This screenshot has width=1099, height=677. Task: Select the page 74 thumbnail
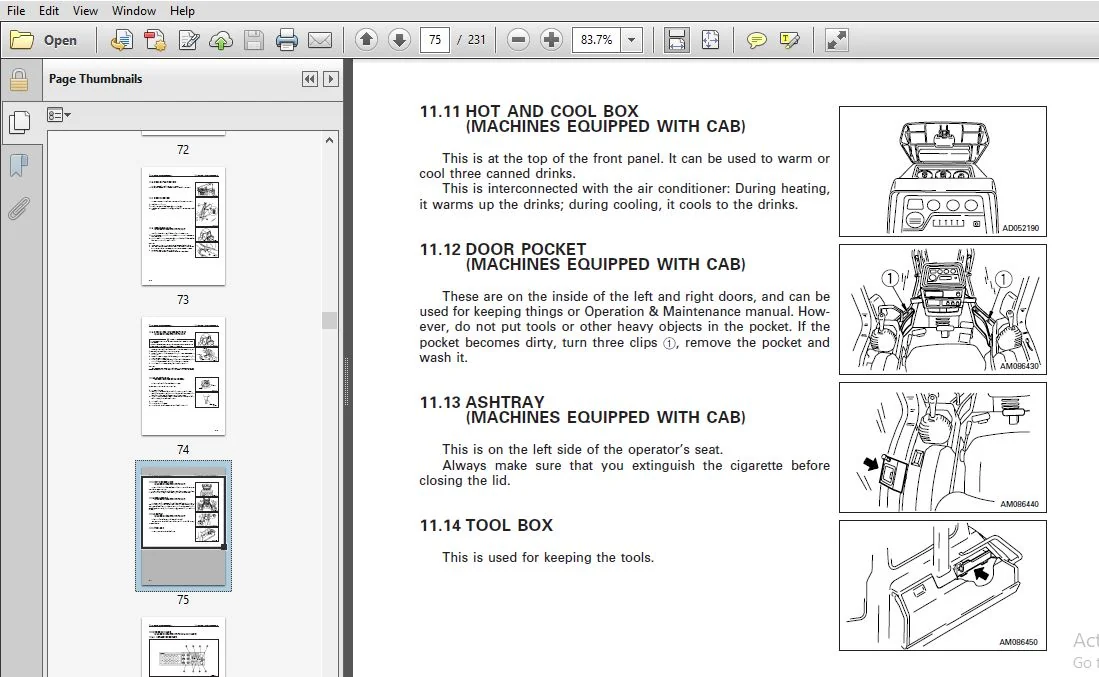coord(183,376)
